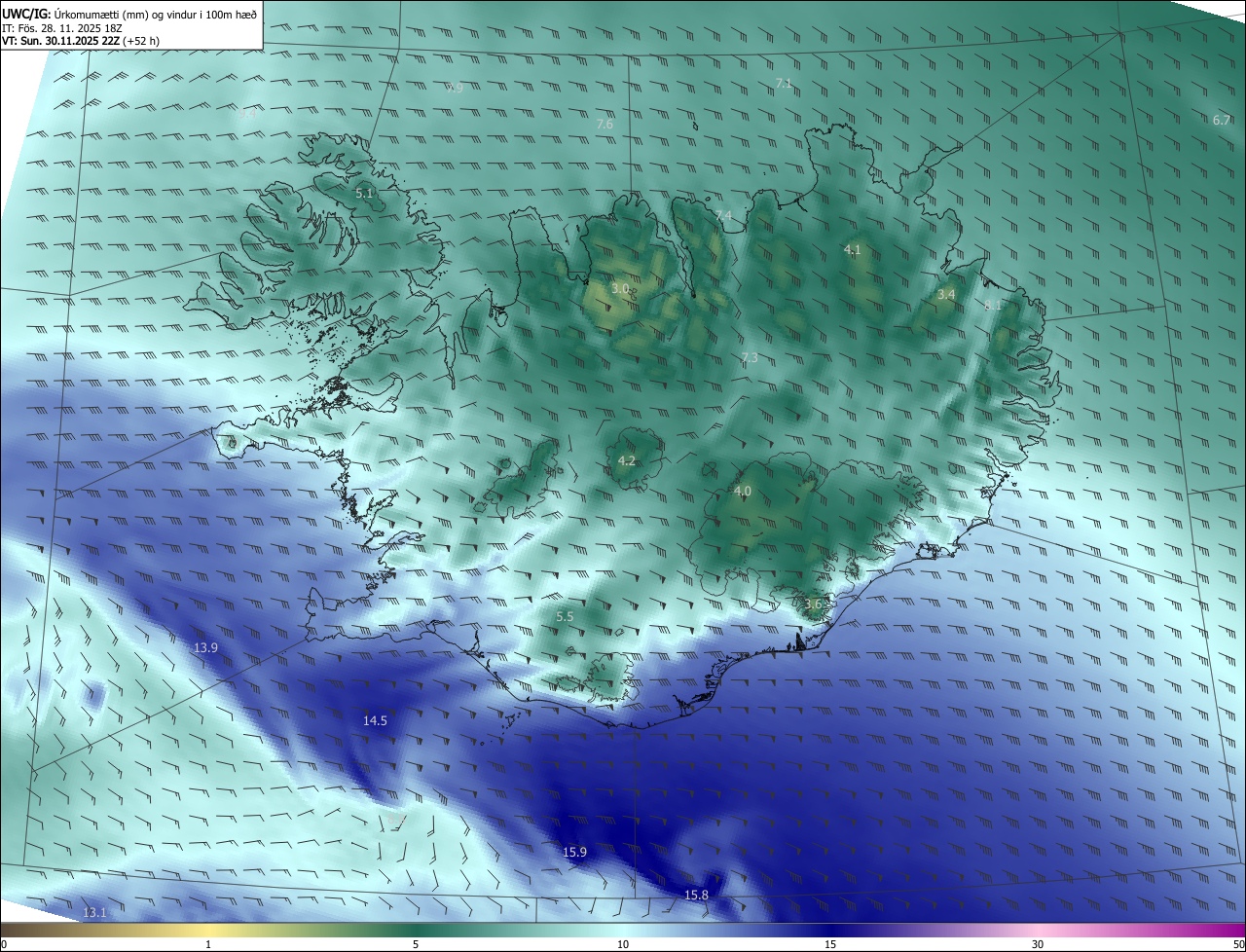Viewport: 1246px width, 952px height.
Task: Click the 5.1 value over the Westfjords
Action: (364, 194)
